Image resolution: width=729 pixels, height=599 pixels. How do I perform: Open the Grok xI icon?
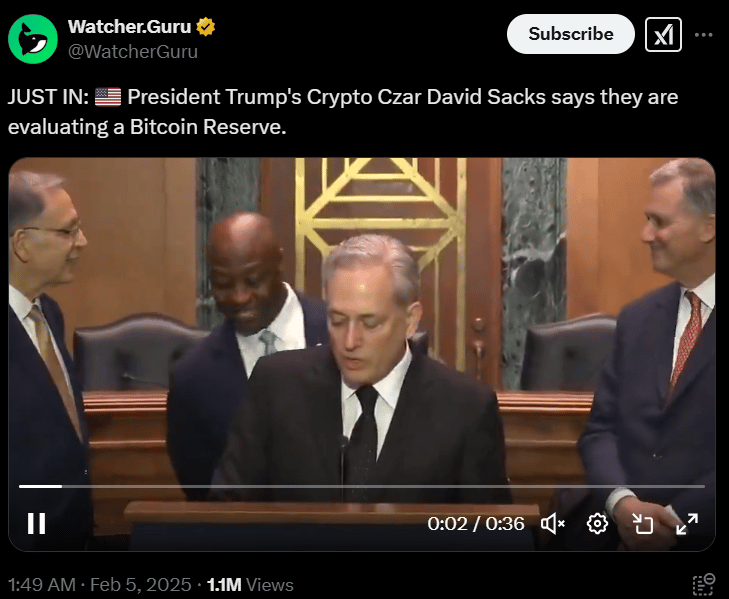663,34
